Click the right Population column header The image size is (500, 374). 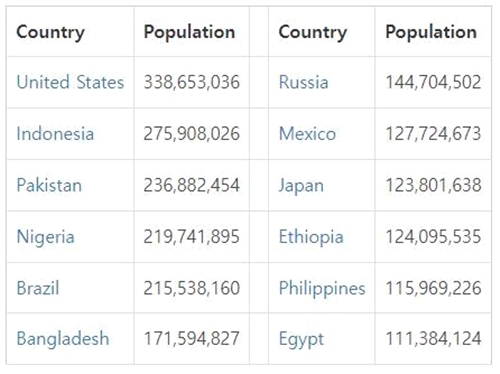pos(431,33)
